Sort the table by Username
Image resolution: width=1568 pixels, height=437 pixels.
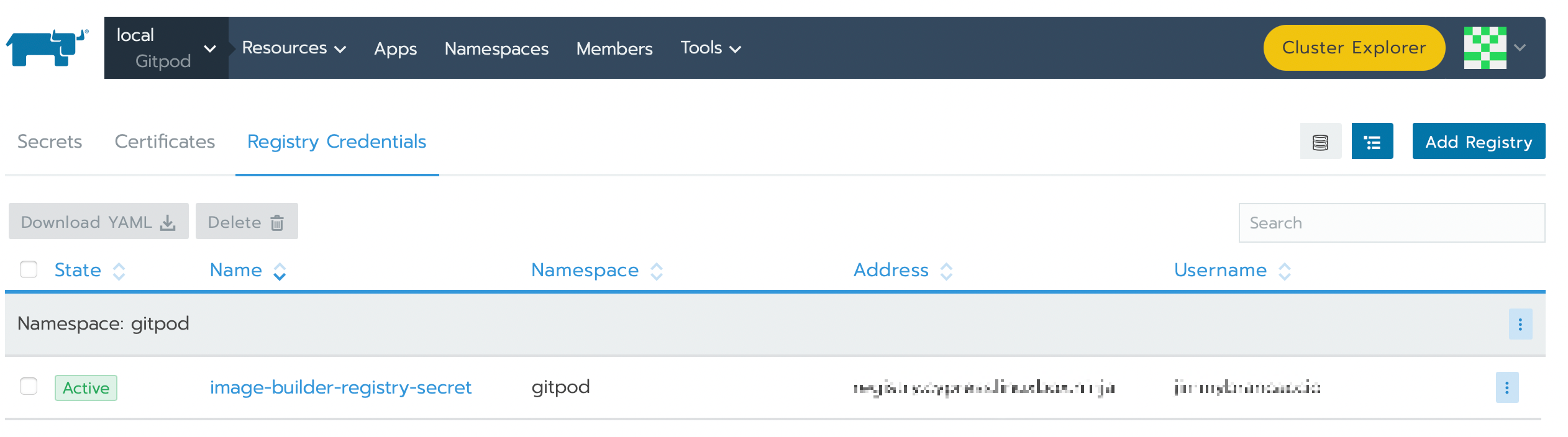pyautogui.click(x=1233, y=270)
